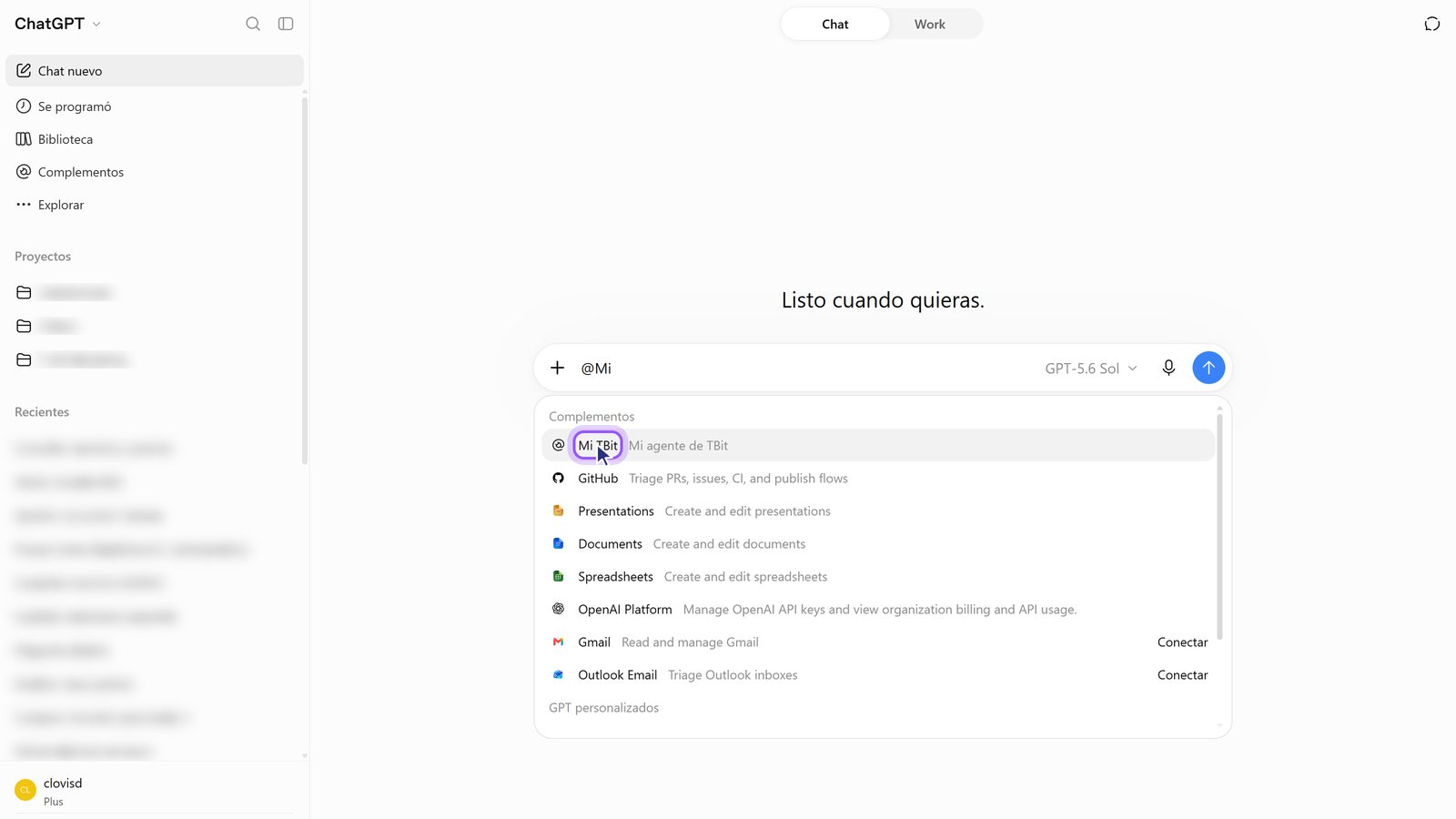Open the ChatGPT model dropdown in sidebar header
This screenshot has width=1456, height=819.
point(57,24)
